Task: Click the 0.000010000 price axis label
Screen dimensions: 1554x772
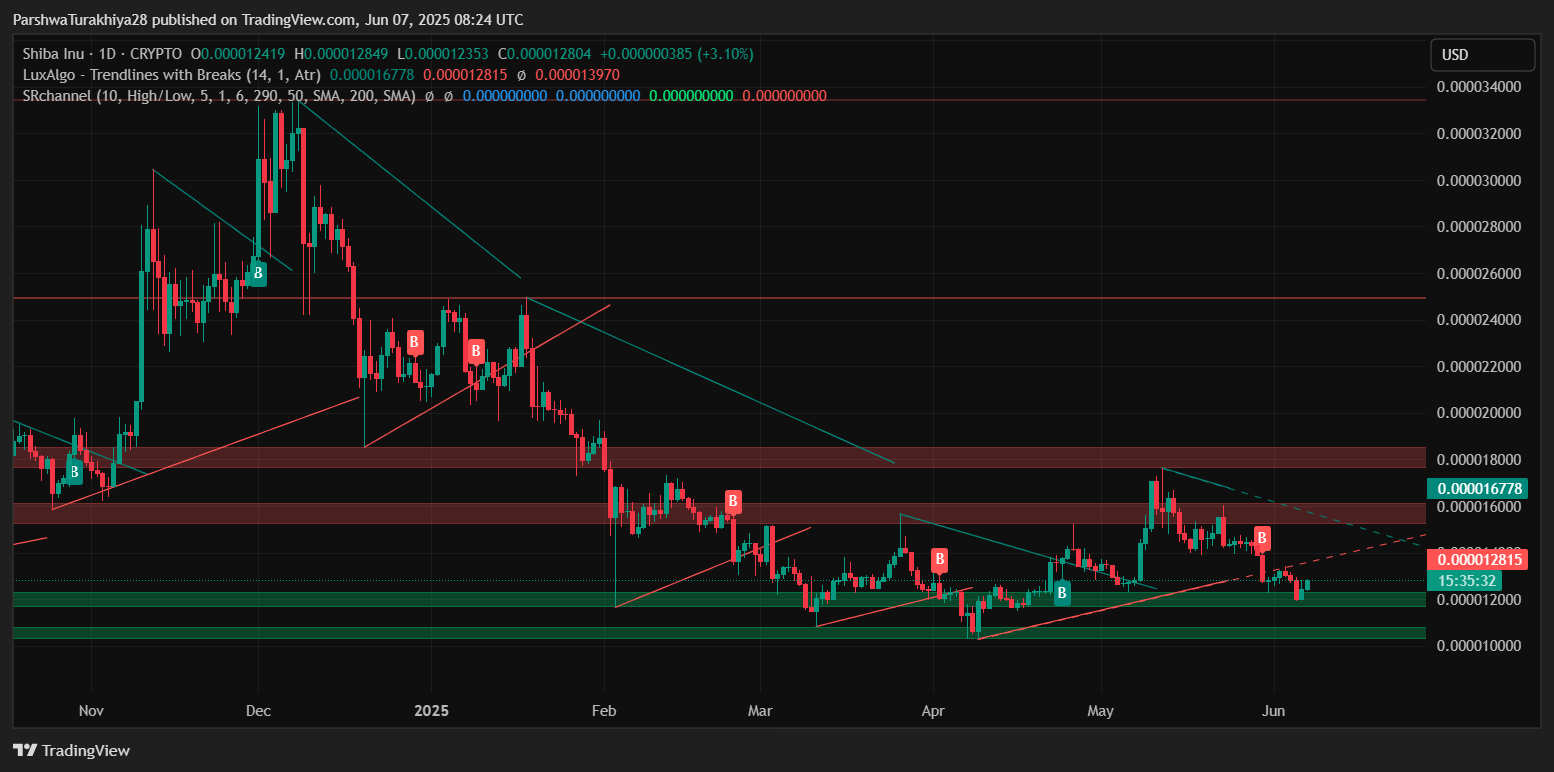Action: (x=1479, y=646)
